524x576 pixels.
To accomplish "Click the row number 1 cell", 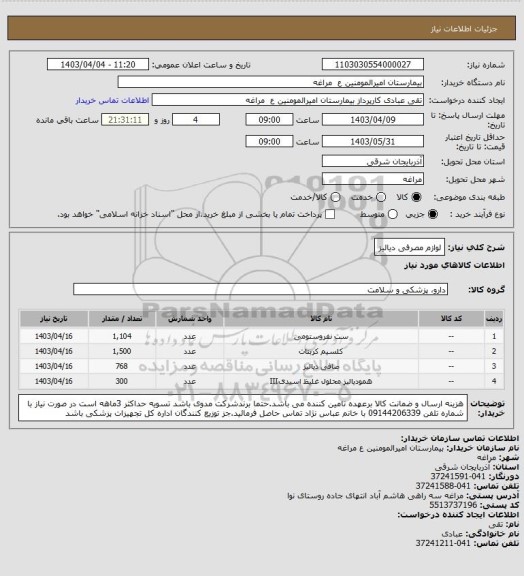I will [494, 336].
